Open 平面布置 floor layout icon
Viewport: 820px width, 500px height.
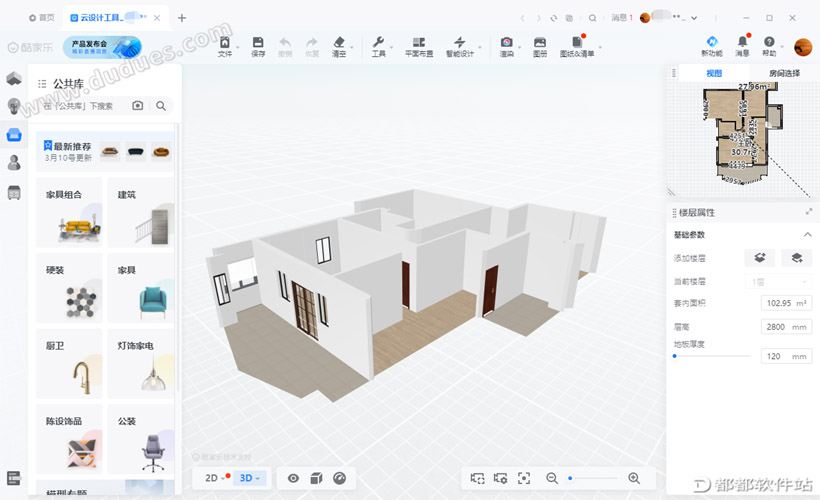tap(419, 42)
